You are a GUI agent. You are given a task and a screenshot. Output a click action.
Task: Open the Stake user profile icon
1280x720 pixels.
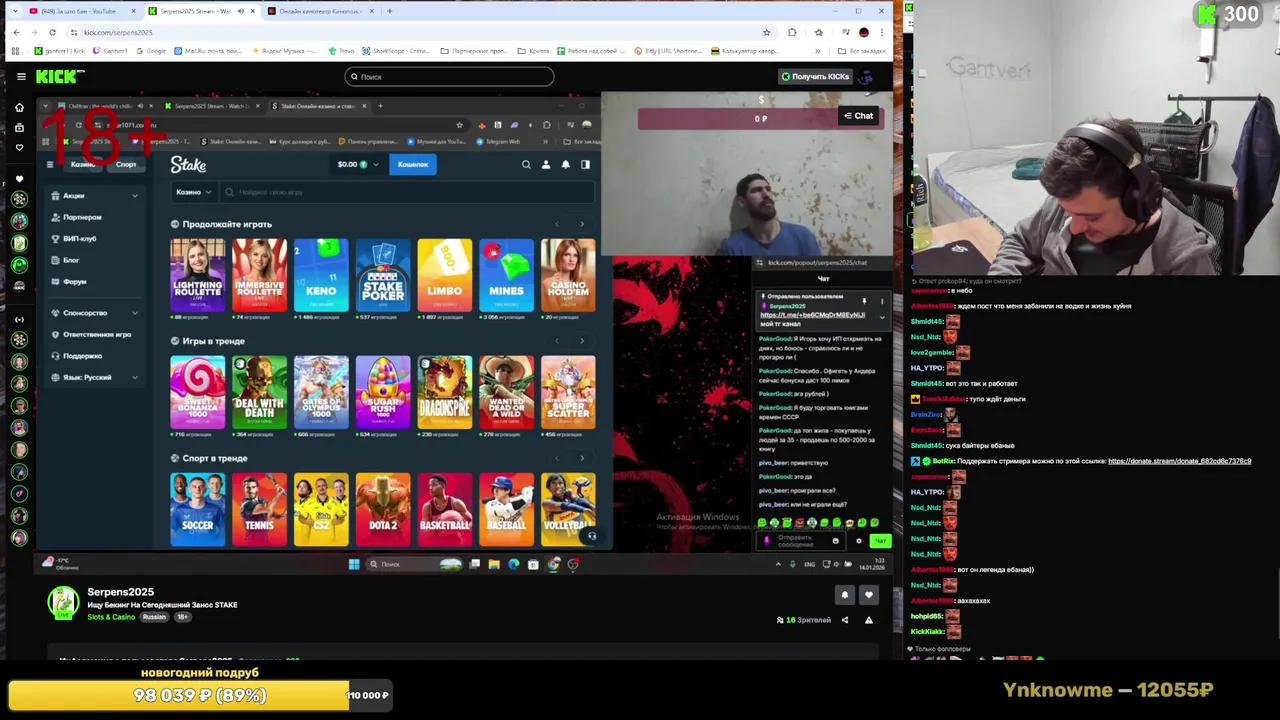546,165
